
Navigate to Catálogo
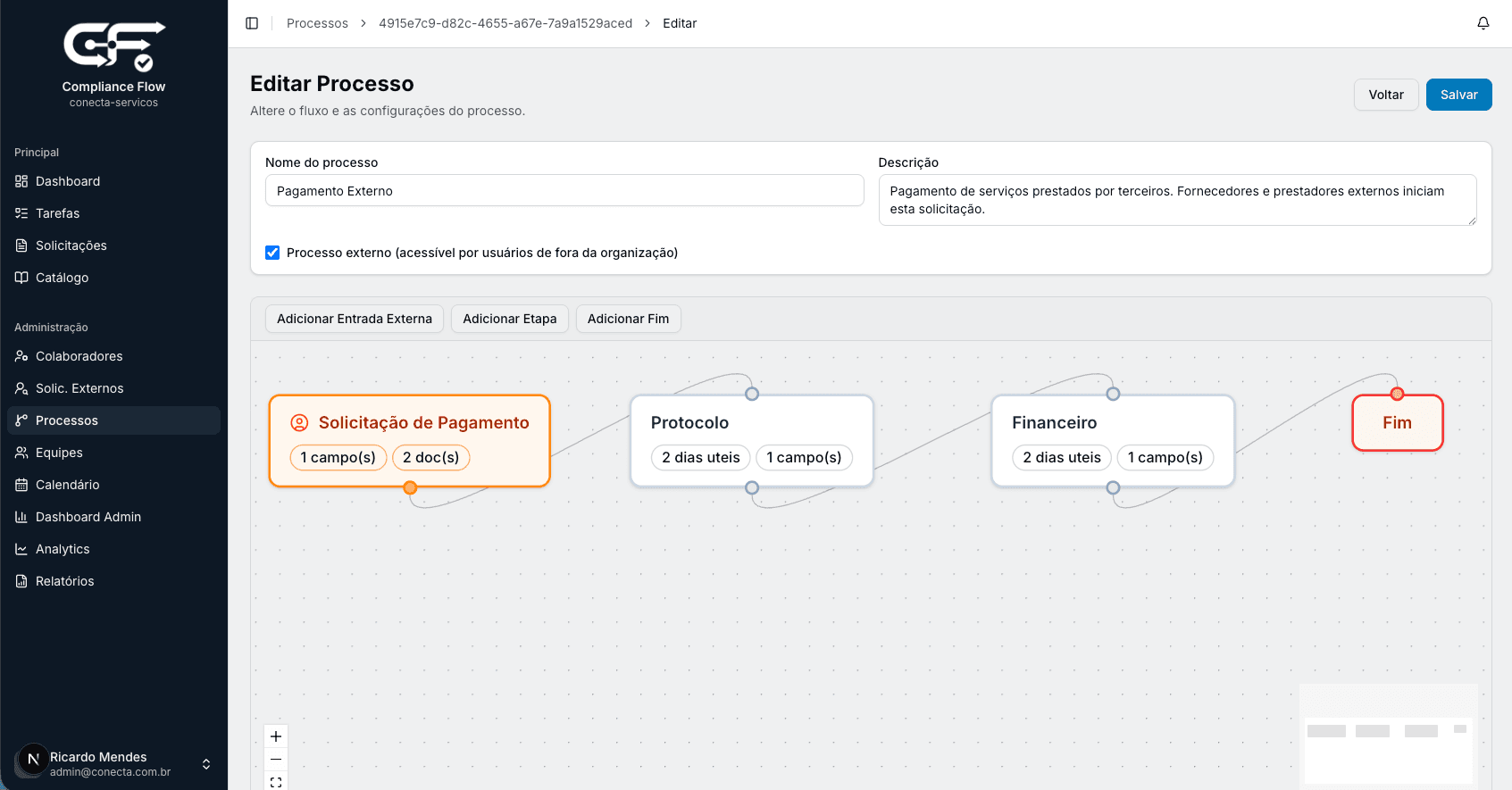point(113,278)
